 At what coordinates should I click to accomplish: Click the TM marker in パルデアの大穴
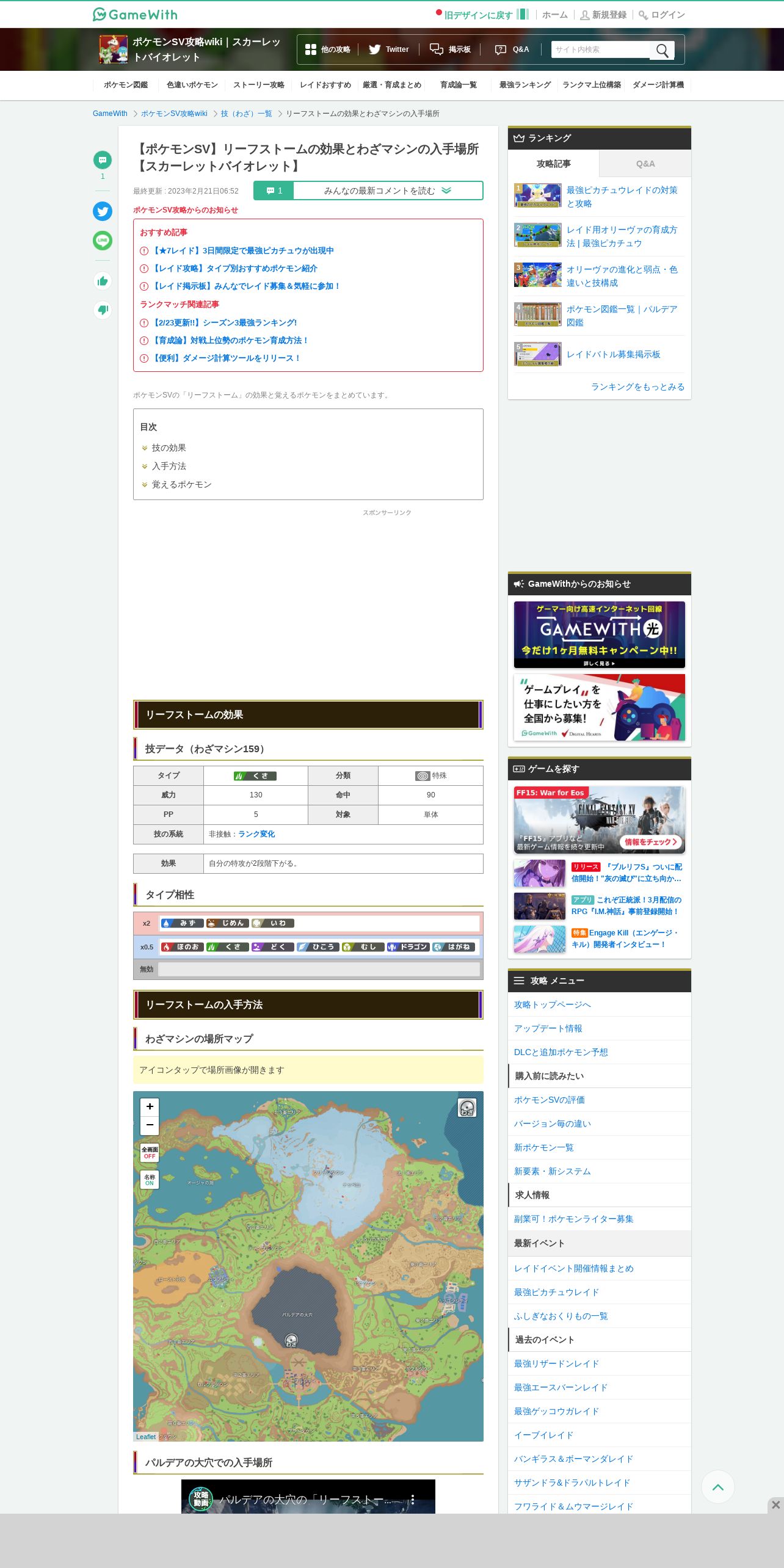(291, 1340)
